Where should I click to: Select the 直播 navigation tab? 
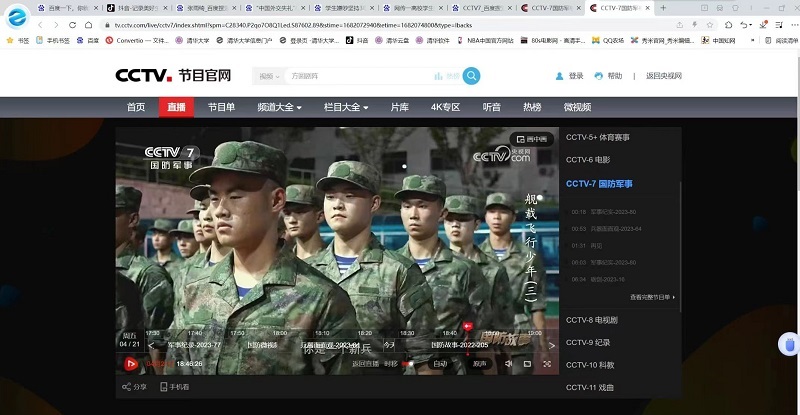[176, 107]
